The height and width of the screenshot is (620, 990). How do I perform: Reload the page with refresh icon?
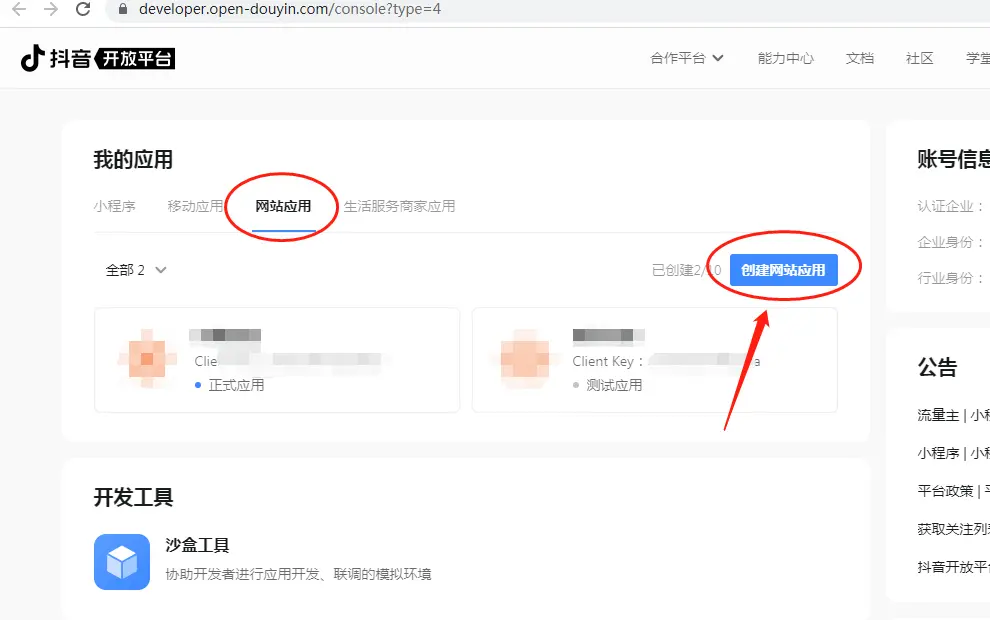[83, 9]
